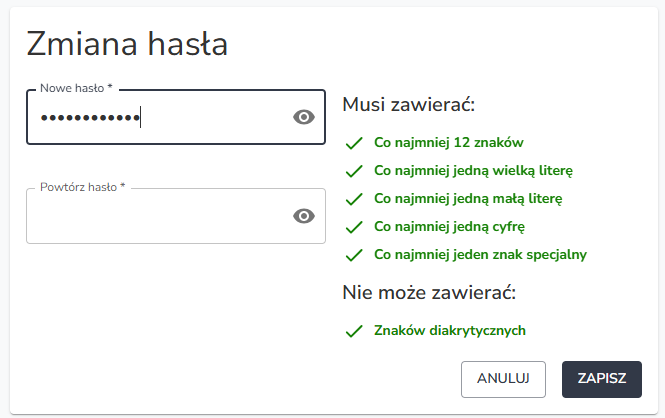Show password in Nowe hasło field
This screenshot has width=665, height=418.
coord(304,117)
